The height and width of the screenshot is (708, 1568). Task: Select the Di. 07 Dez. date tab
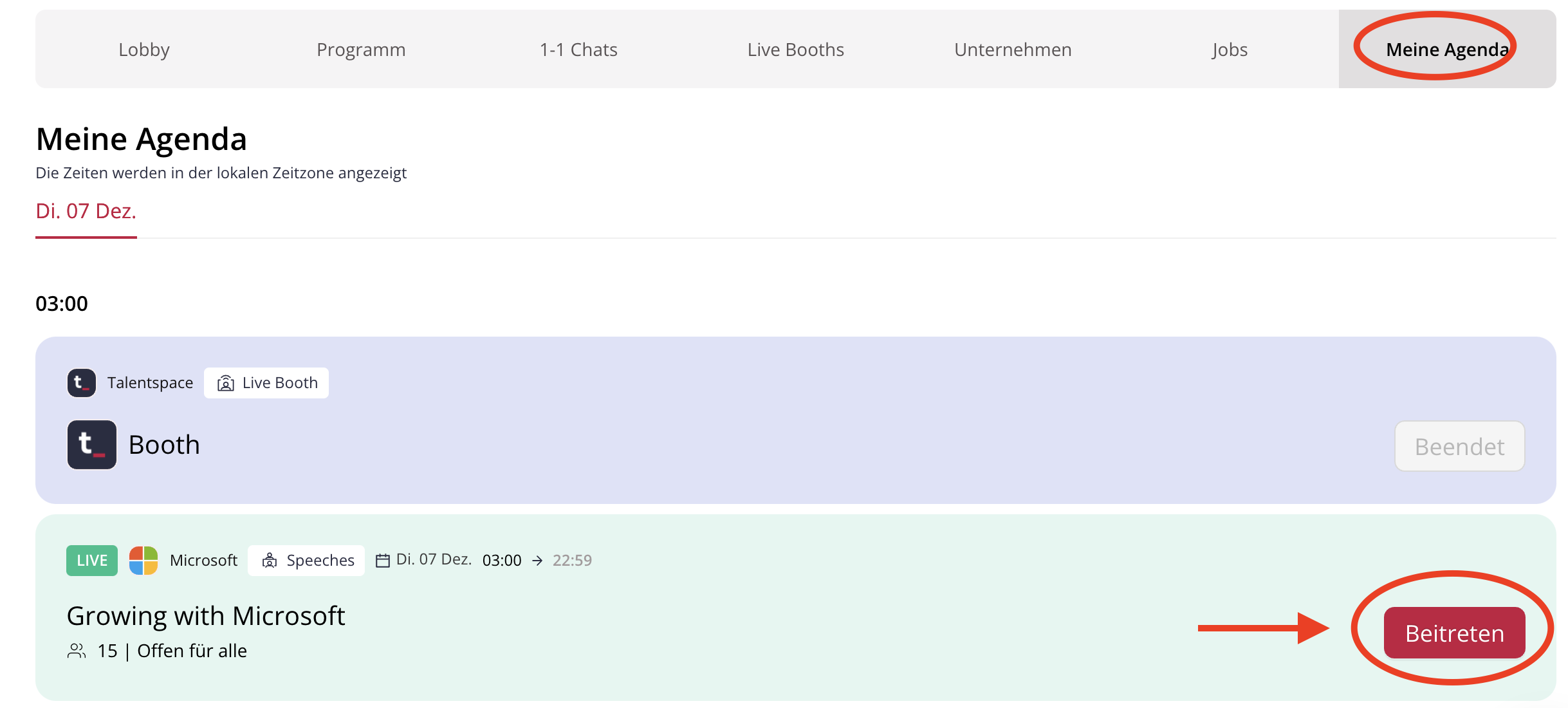pos(86,212)
